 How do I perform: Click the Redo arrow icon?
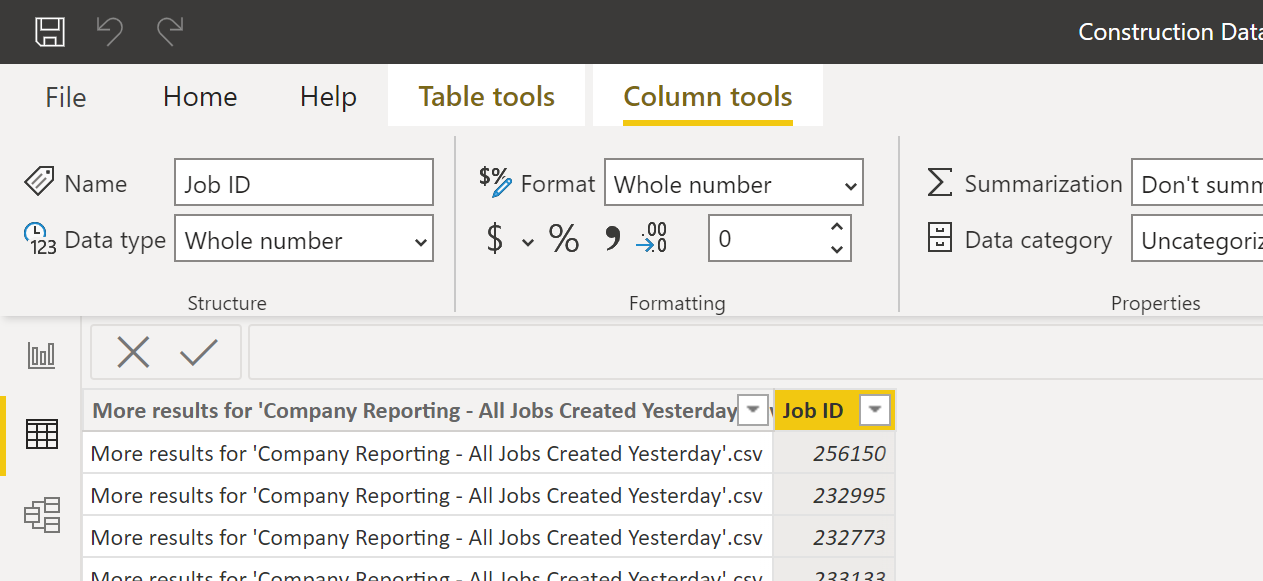(170, 32)
